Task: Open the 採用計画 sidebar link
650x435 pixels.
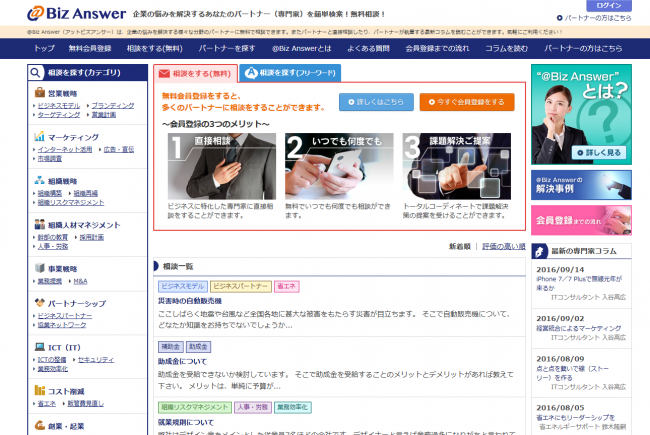Action: (92, 237)
